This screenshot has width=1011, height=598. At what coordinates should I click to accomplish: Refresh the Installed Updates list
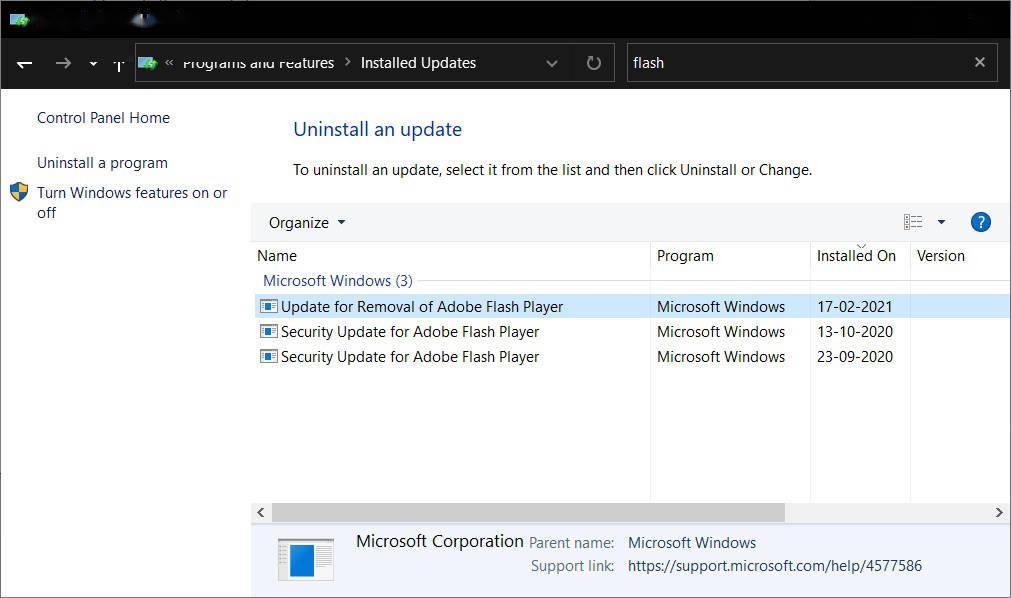click(x=594, y=63)
